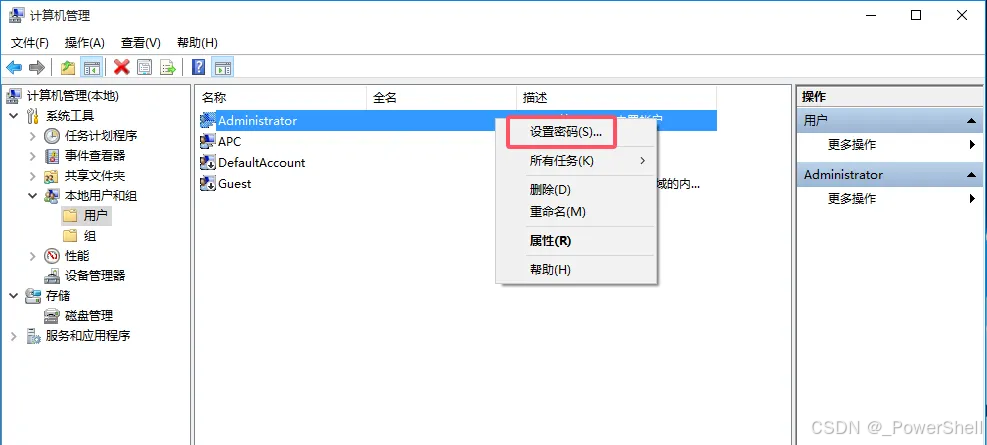Toggle the show/hide action pane toolbar icon

(x=223, y=67)
